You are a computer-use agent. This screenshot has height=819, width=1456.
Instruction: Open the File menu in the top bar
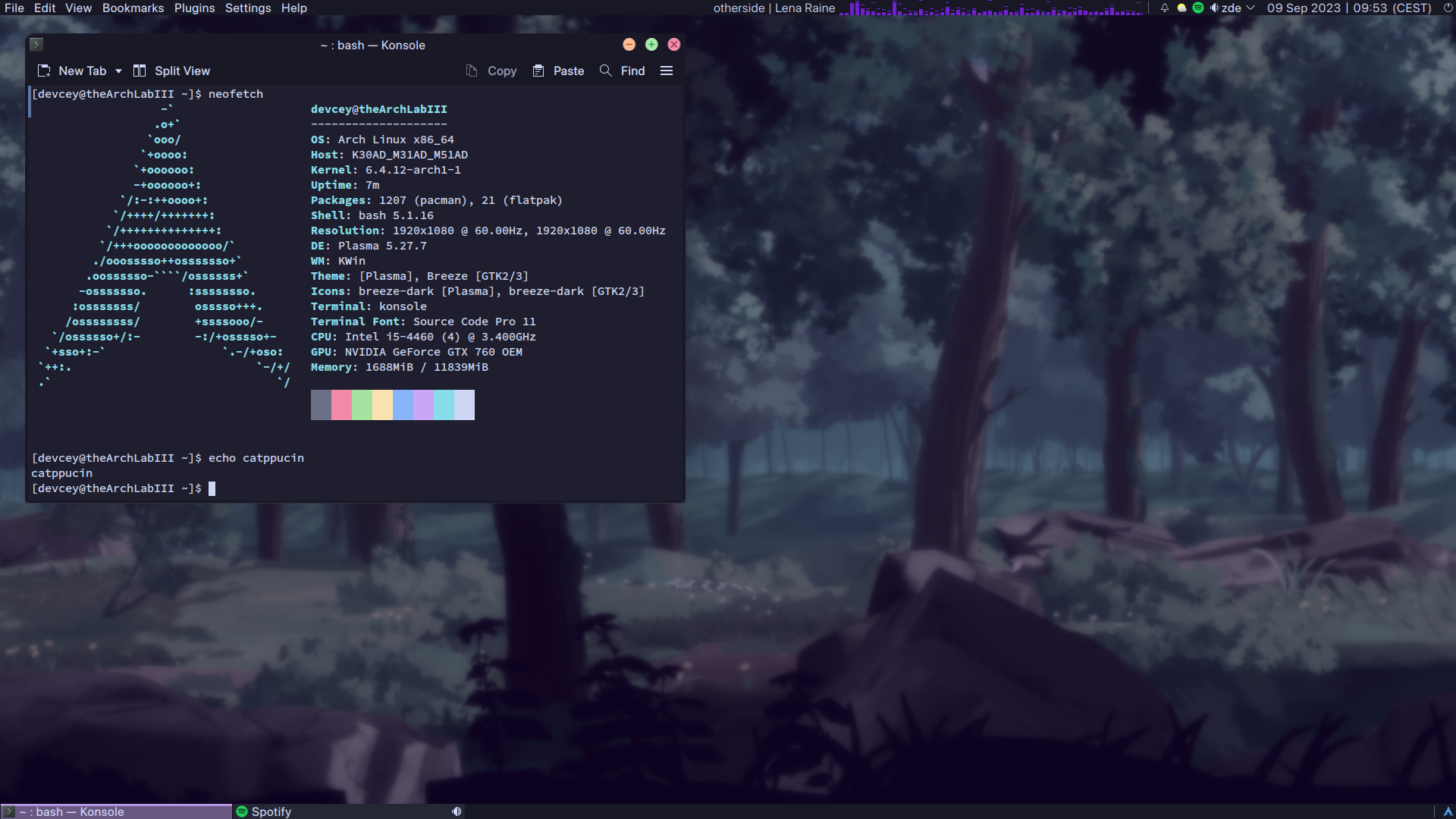tap(14, 8)
